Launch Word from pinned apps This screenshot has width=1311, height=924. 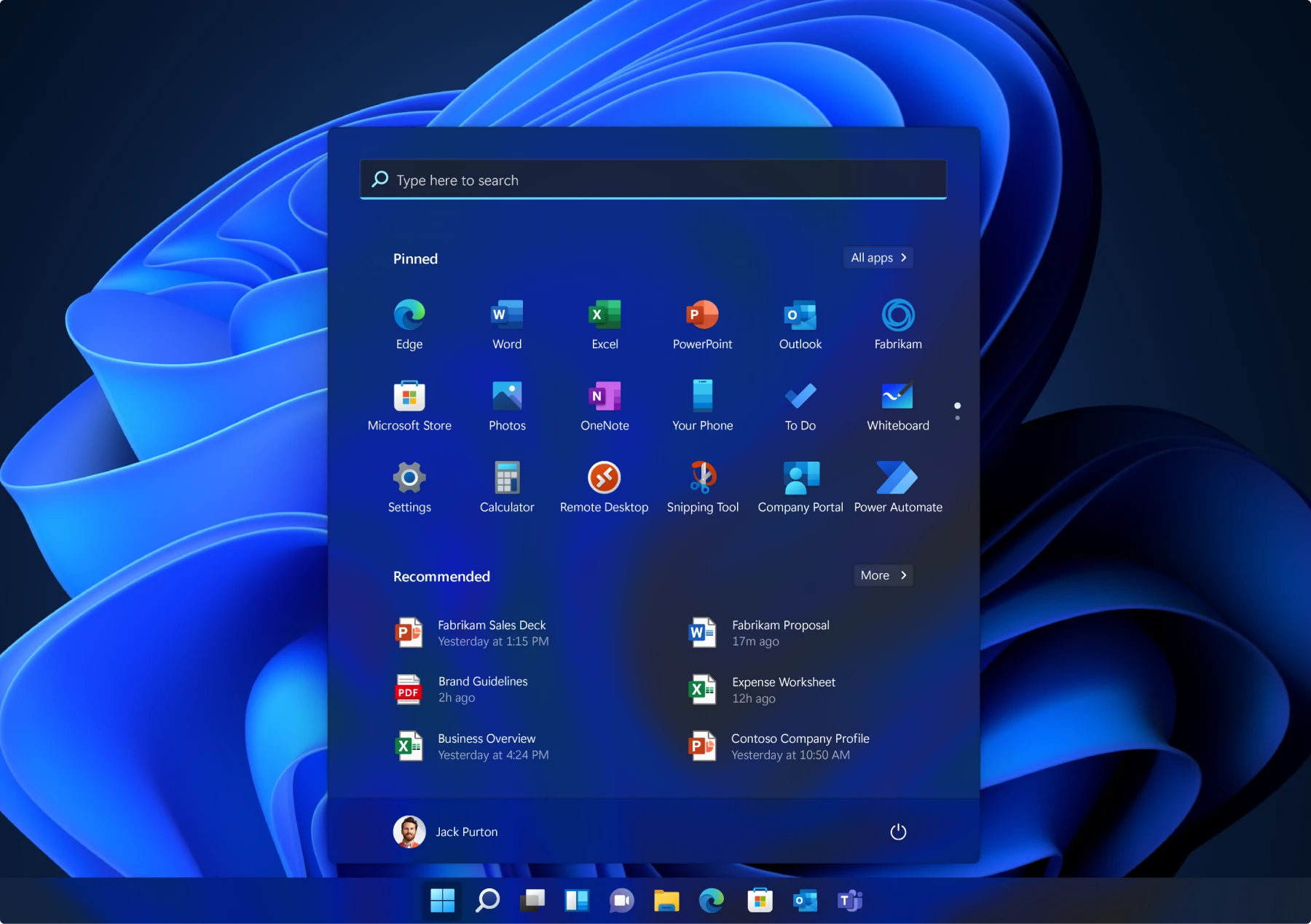507,325
